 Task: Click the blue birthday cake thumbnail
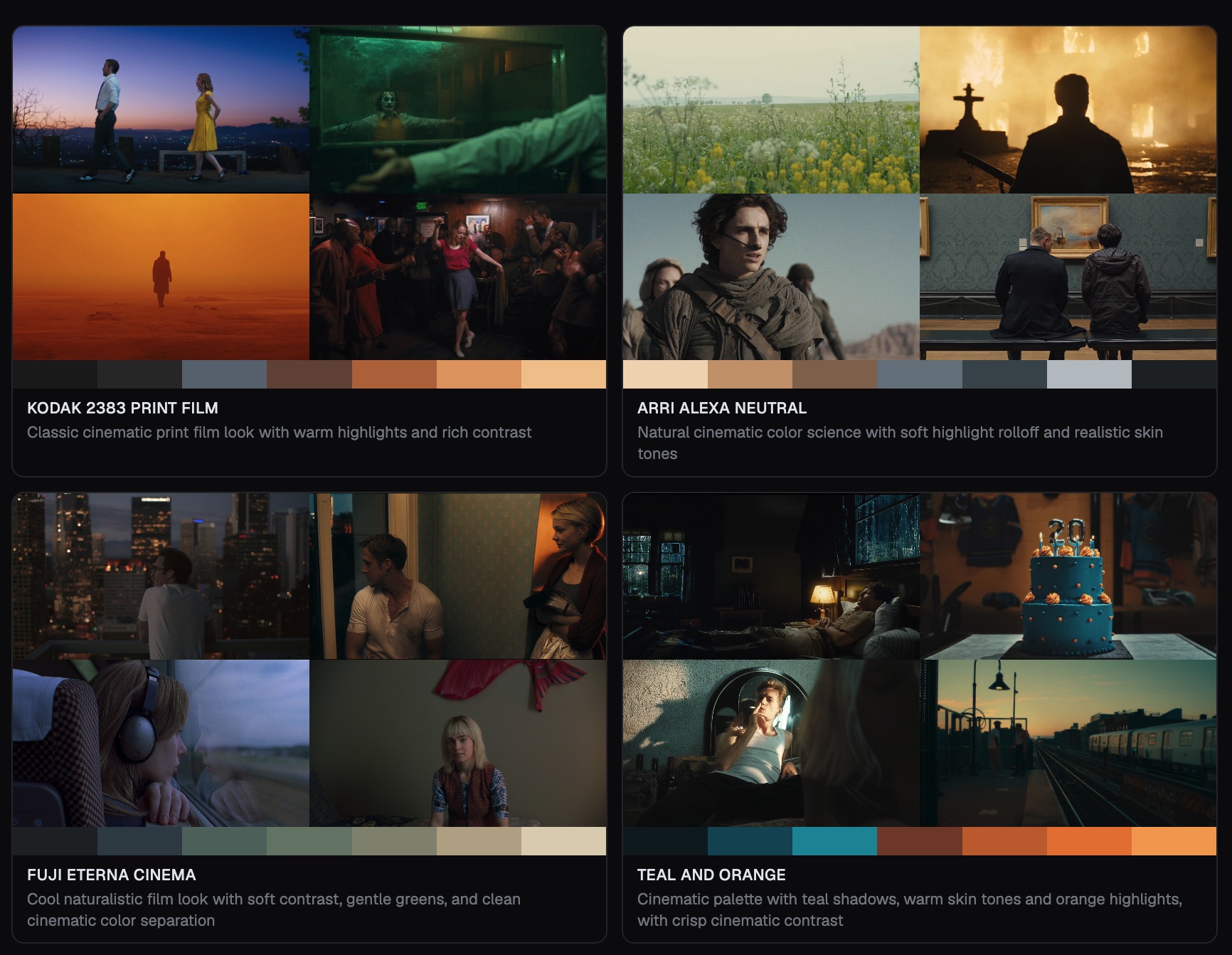[1068, 576]
